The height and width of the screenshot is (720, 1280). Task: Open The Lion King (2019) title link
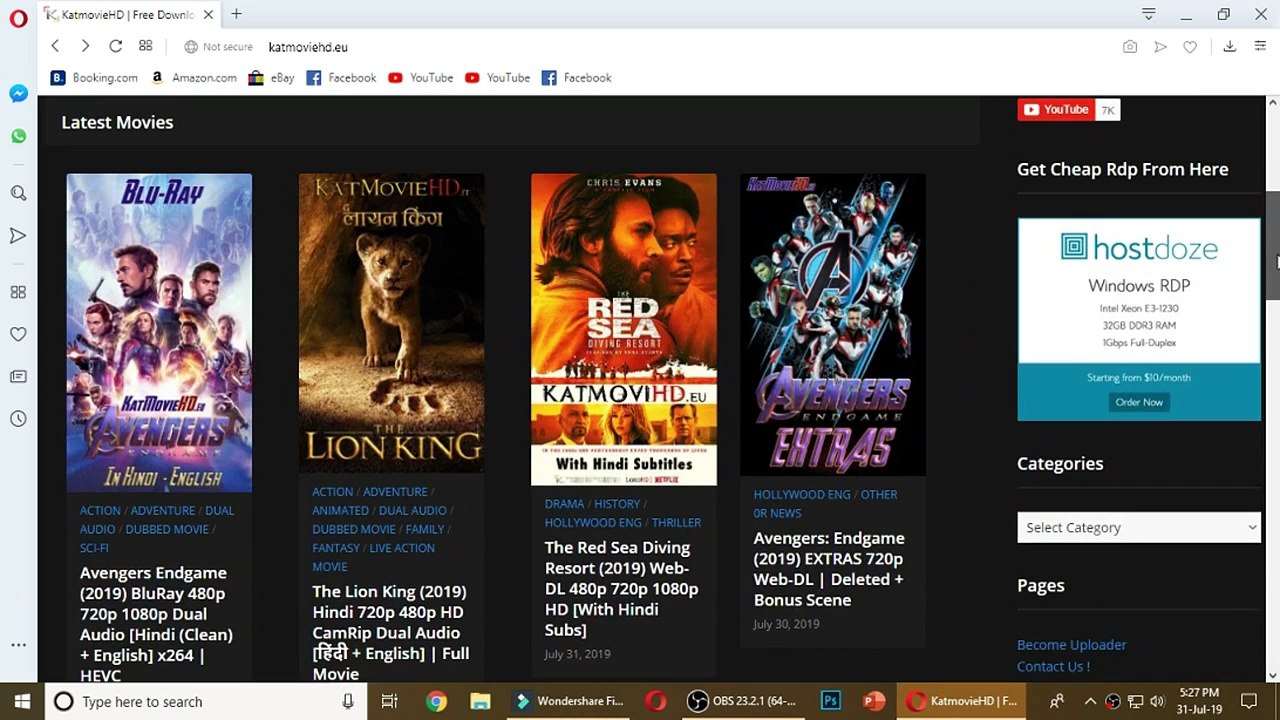click(x=391, y=632)
